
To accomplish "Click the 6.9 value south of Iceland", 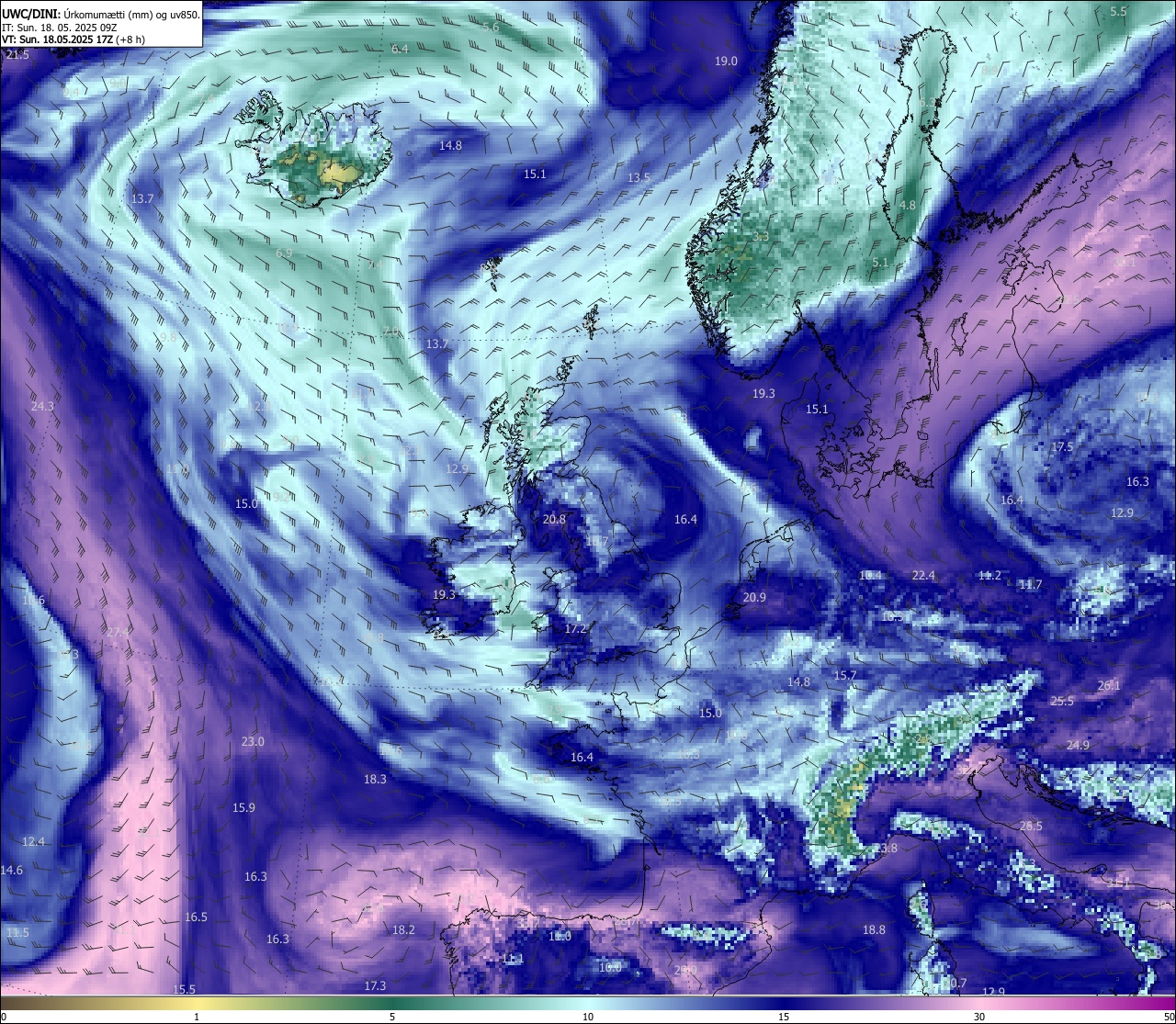I will click(284, 253).
